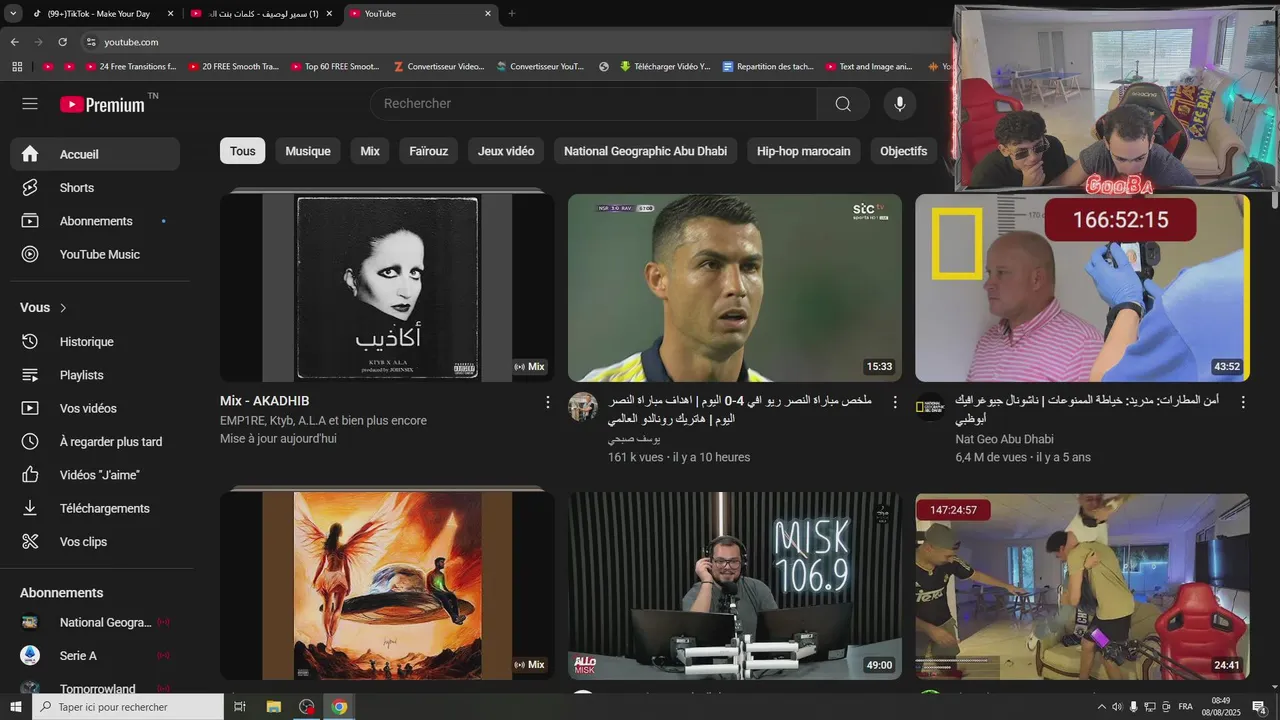Open a new browser tab

512,14
